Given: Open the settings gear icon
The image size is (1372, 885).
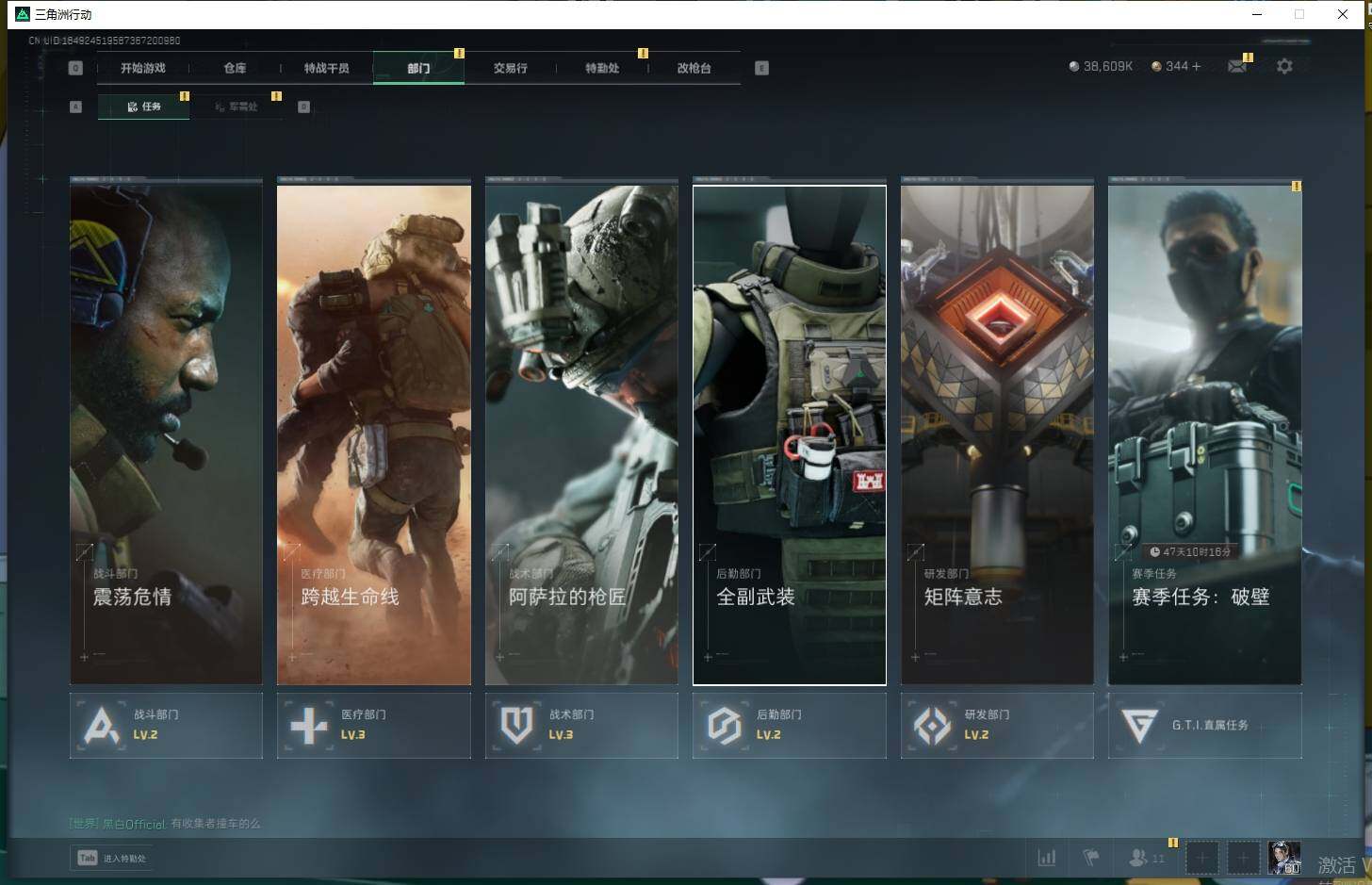Looking at the screenshot, I should pyautogui.click(x=1284, y=66).
